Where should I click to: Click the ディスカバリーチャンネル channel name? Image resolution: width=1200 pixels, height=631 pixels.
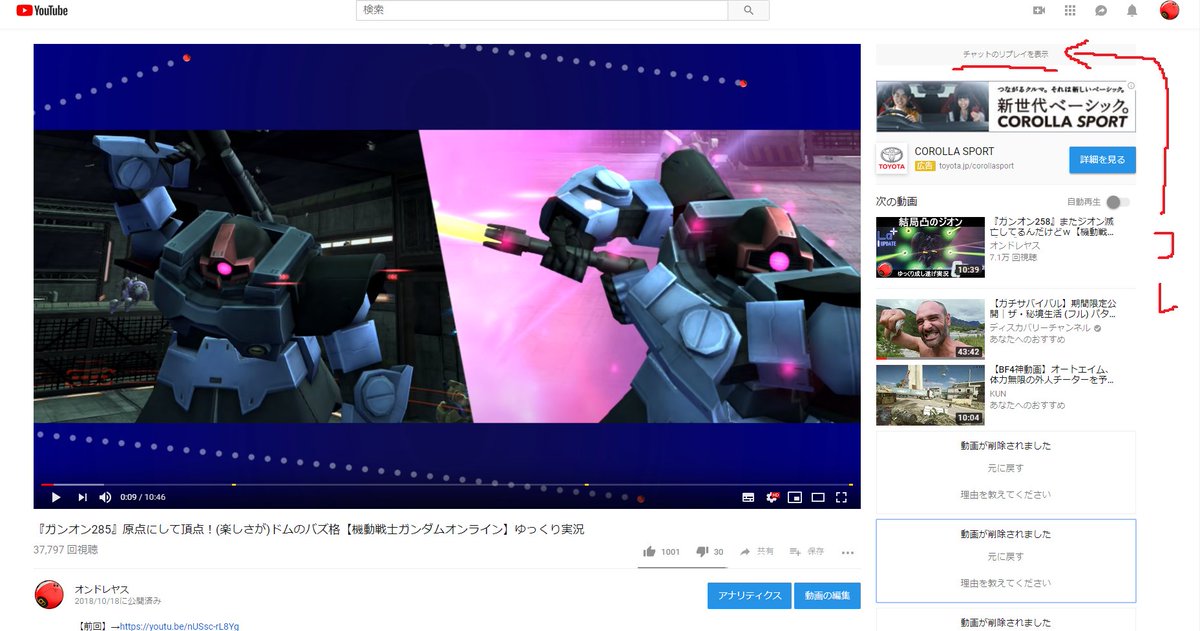pos(1040,327)
